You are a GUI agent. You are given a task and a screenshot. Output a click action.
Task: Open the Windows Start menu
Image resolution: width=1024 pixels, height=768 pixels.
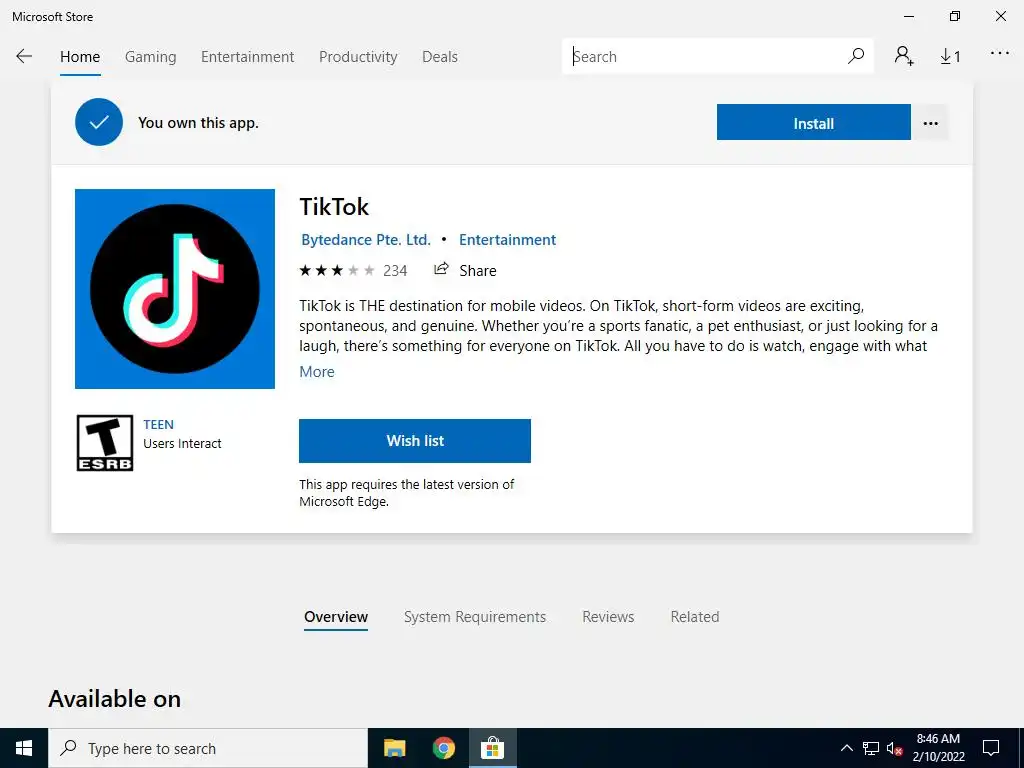click(x=24, y=748)
